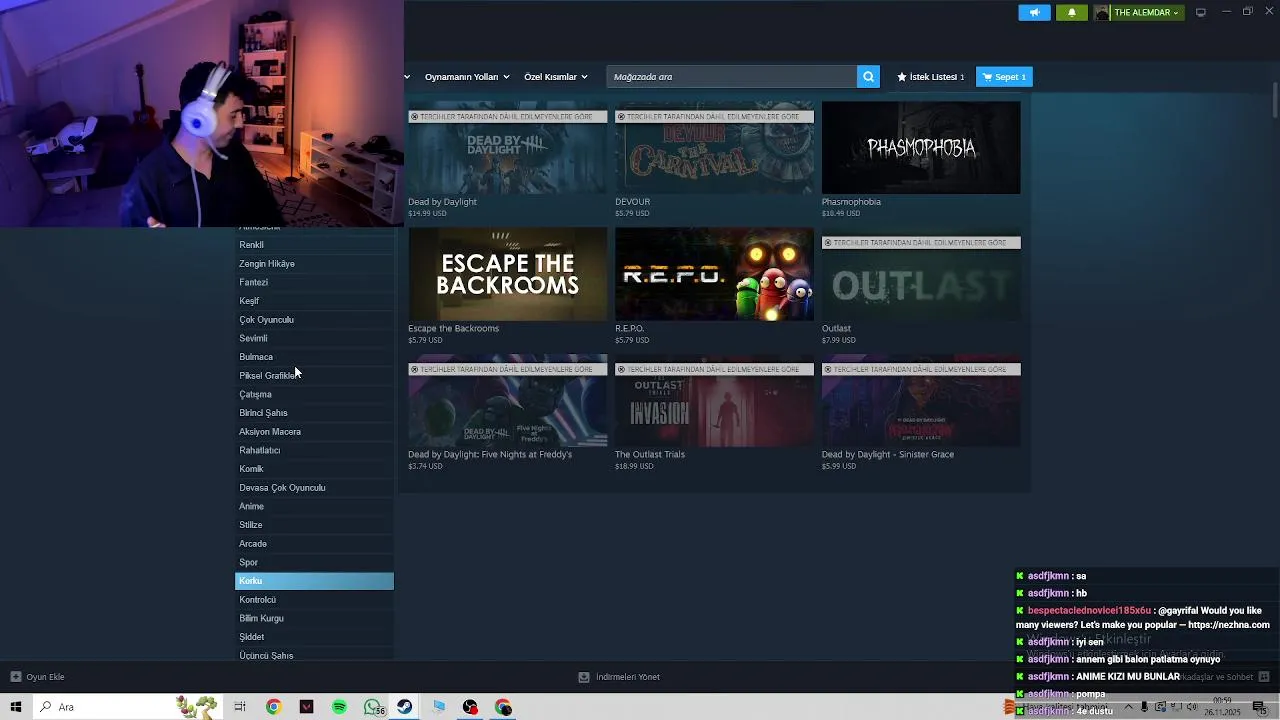Open the İstek Listesi wishlist

(930, 77)
